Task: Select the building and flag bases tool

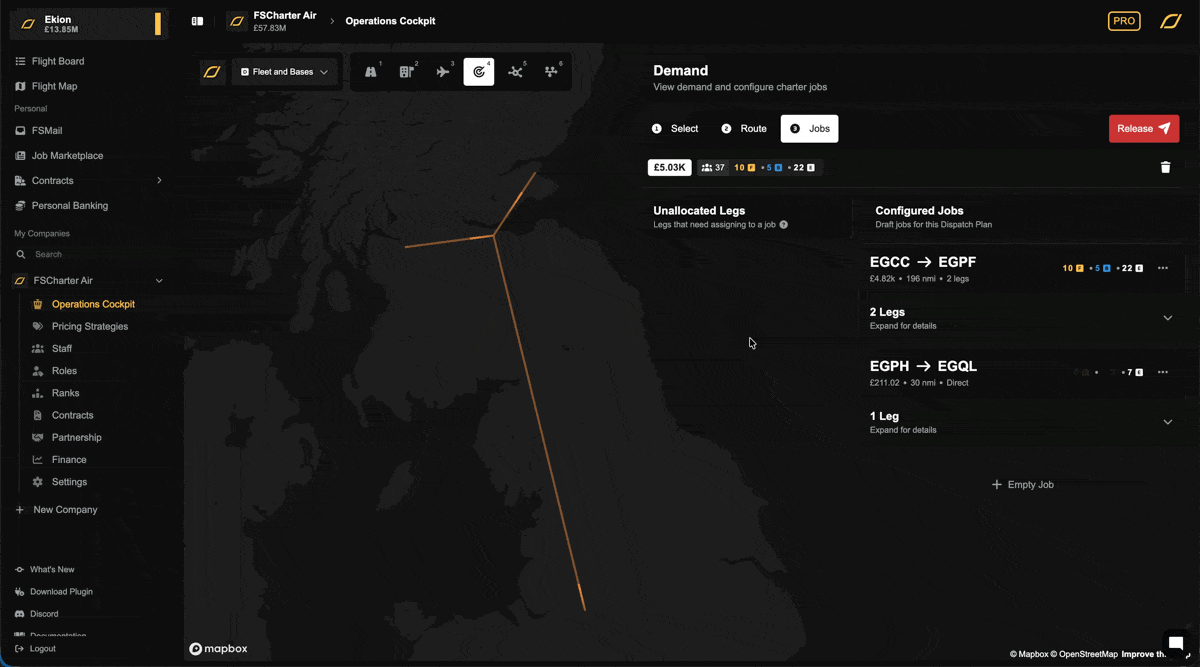Action: point(407,72)
